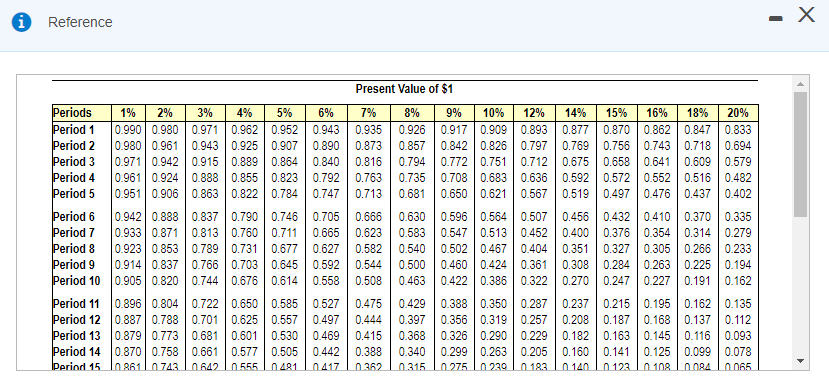Screen dimensions: 829x384
Task: Click the table scrollbar up arrow
Action: (800, 85)
